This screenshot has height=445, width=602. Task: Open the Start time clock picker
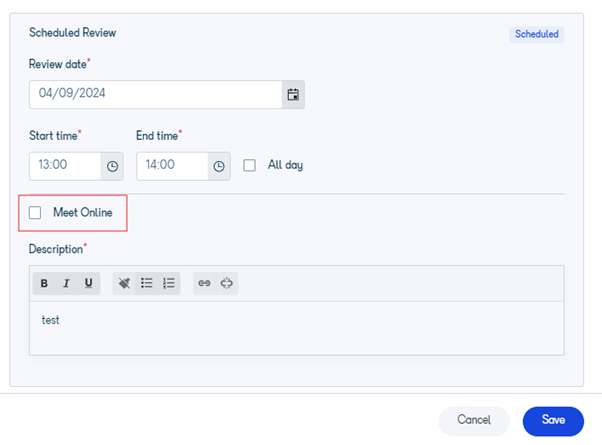[112, 166]
